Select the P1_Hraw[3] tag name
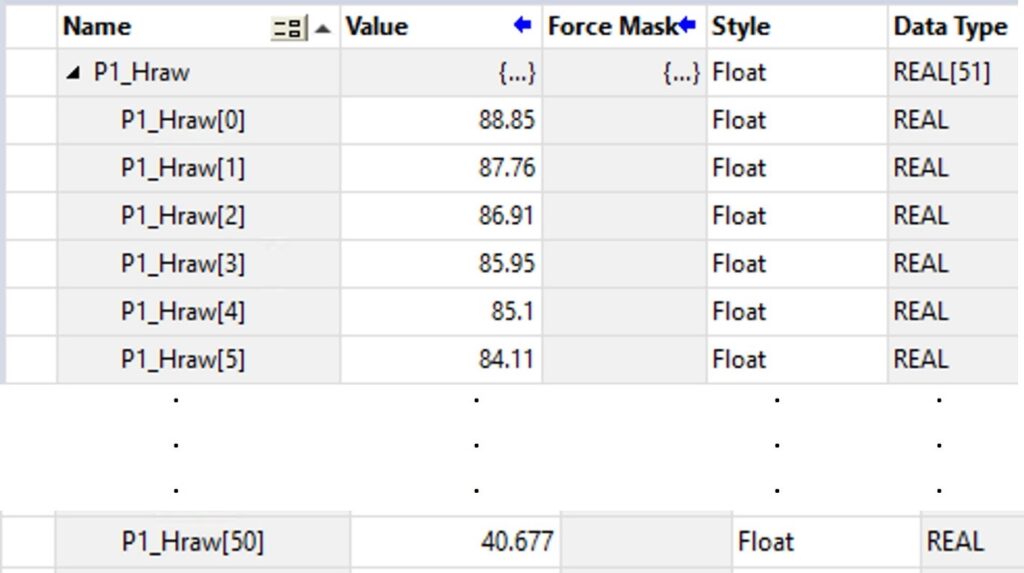The width and height of the screenshot is (1024, 573). [183, 264]
